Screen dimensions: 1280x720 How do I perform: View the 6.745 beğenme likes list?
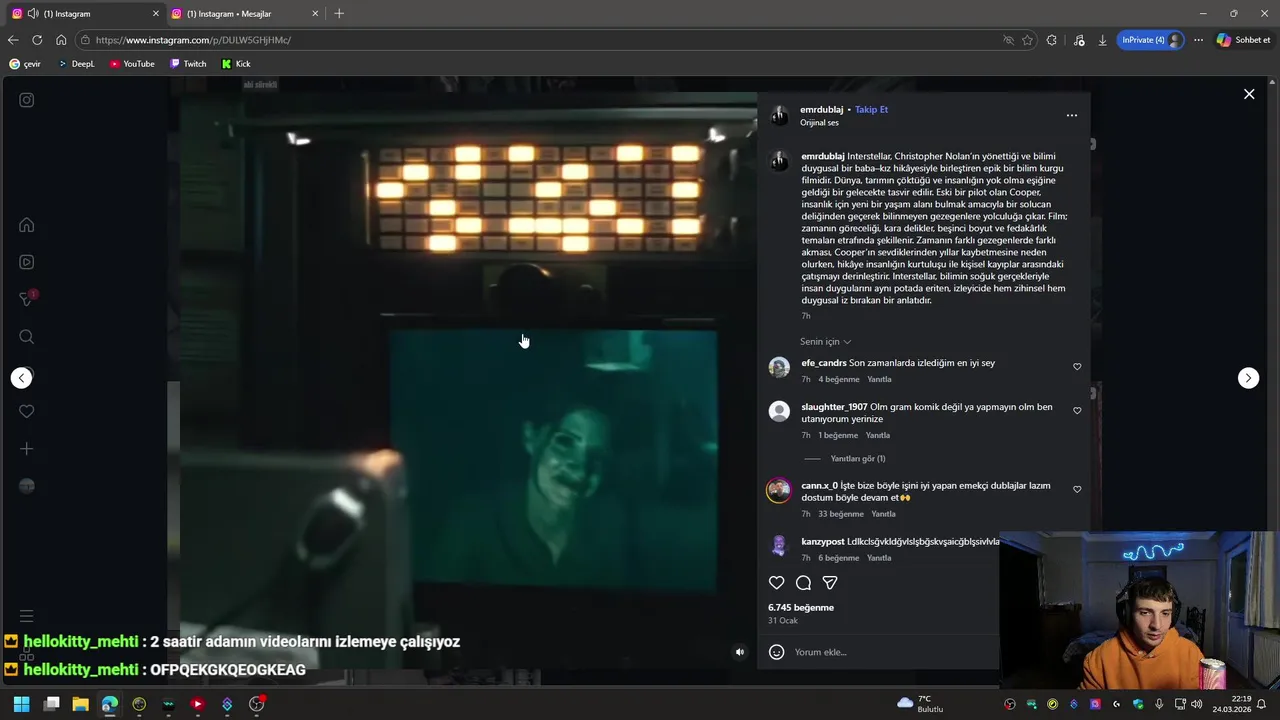coord(801,608)
